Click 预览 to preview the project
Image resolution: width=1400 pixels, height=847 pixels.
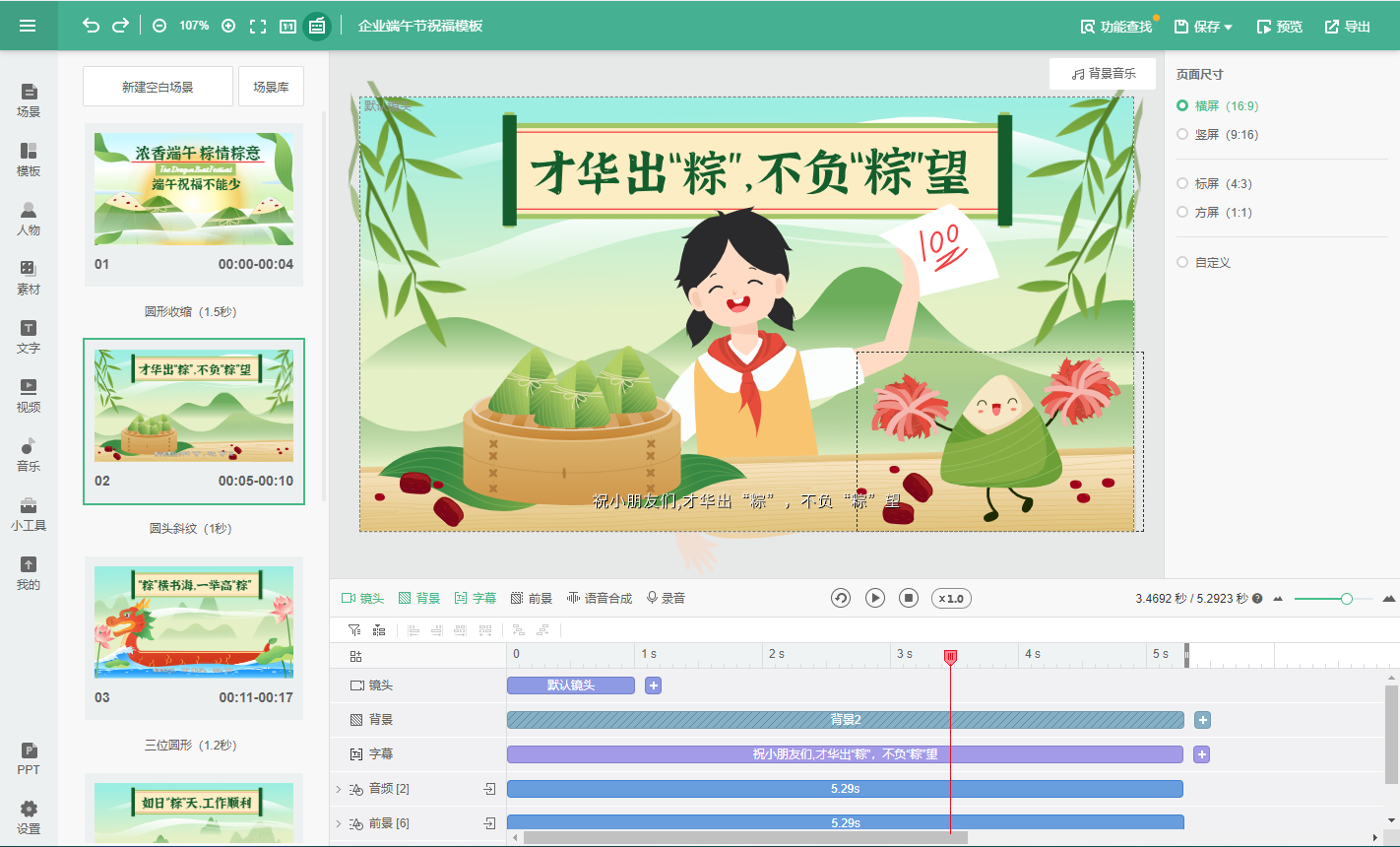[1280, 27]
